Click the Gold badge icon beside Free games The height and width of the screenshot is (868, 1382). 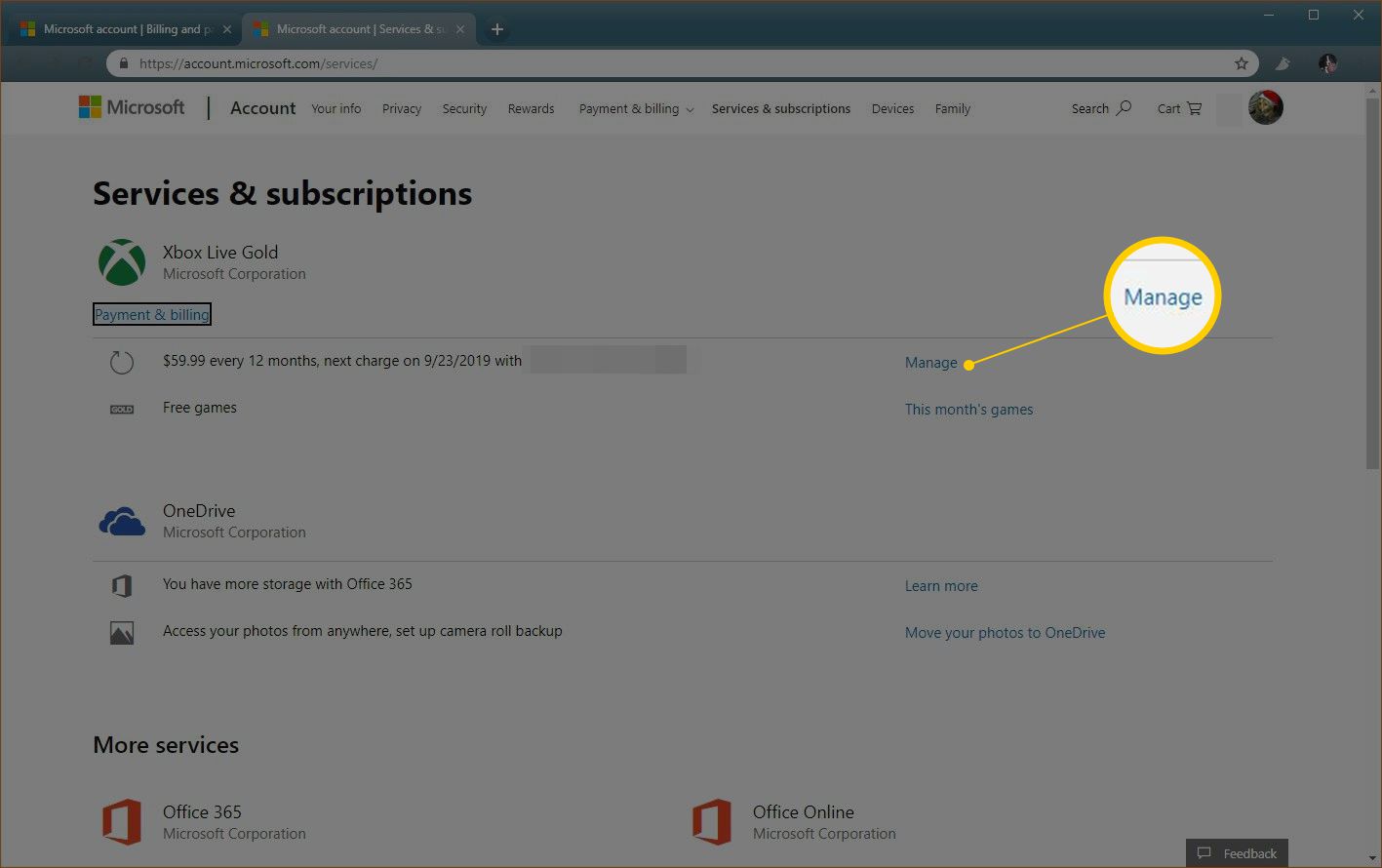pyautogui.click(x=122, y=409)
